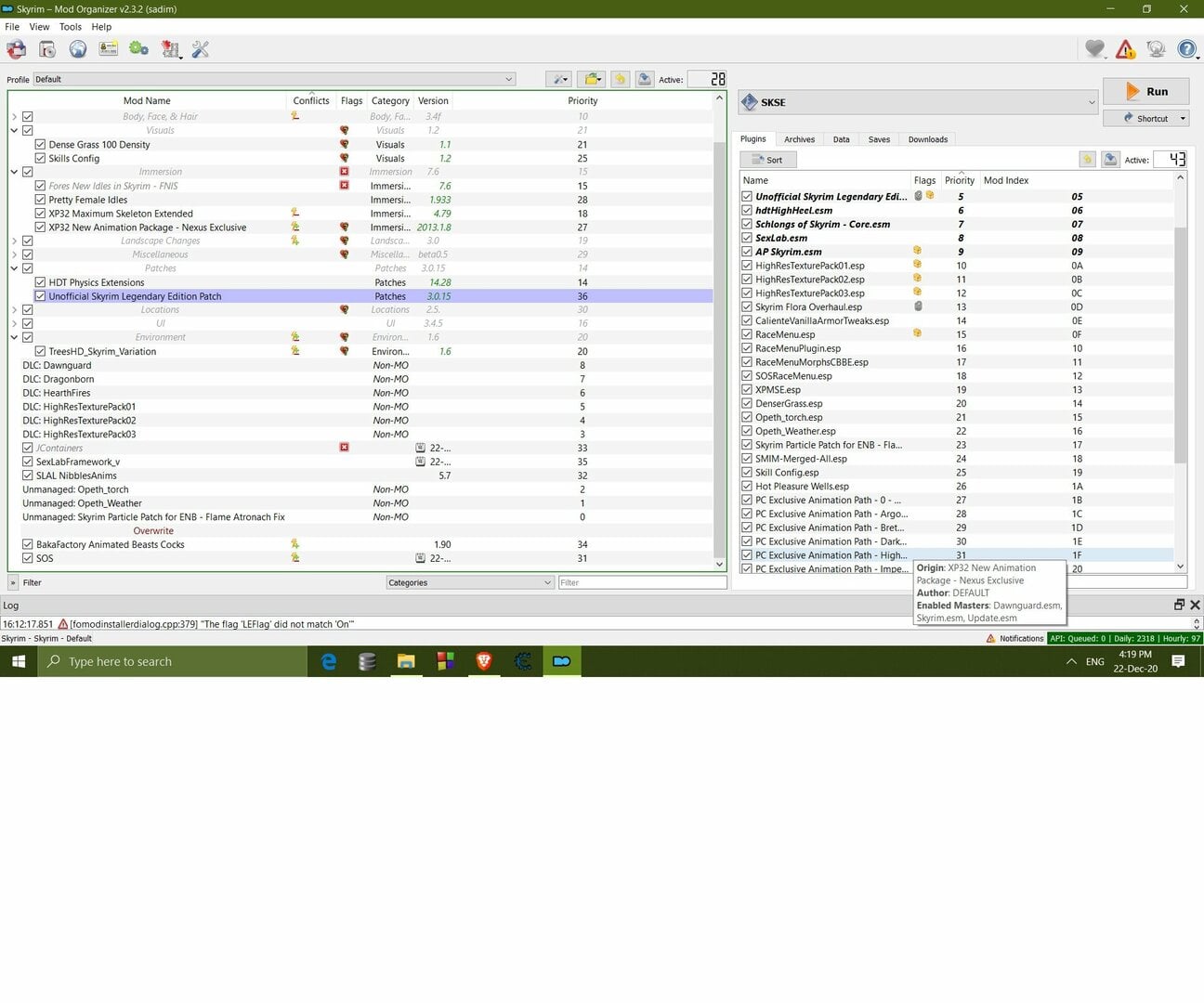Switch to the Downloads tab

coord(928,139)
